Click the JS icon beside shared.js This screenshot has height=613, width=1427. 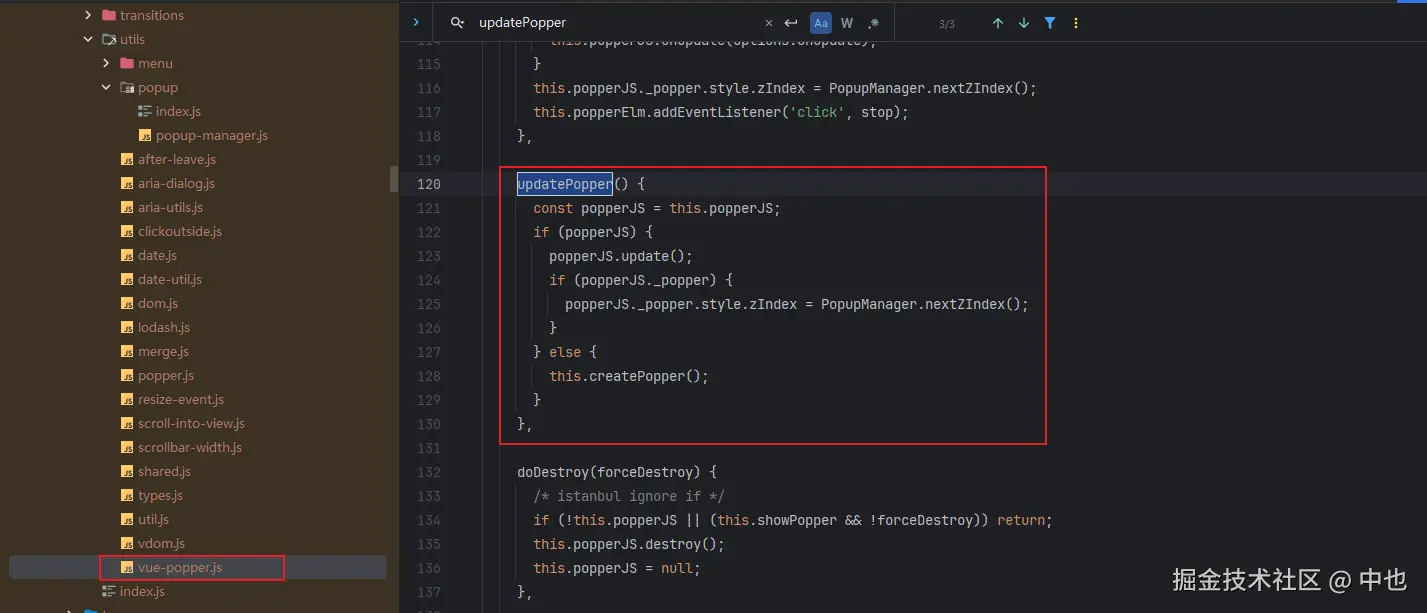tap(127, 471)
